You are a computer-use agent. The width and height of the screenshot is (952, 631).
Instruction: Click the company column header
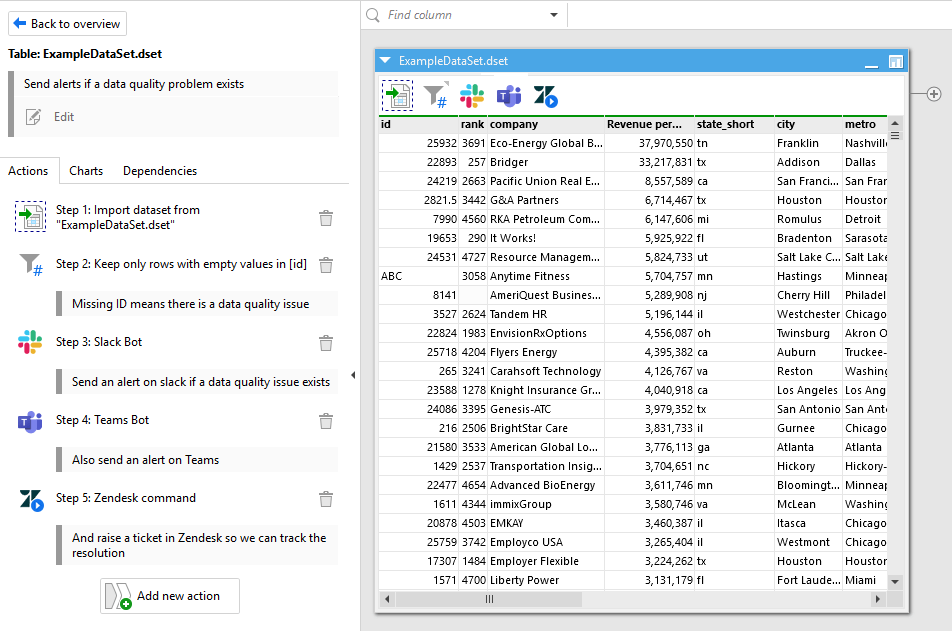point(546,124)
